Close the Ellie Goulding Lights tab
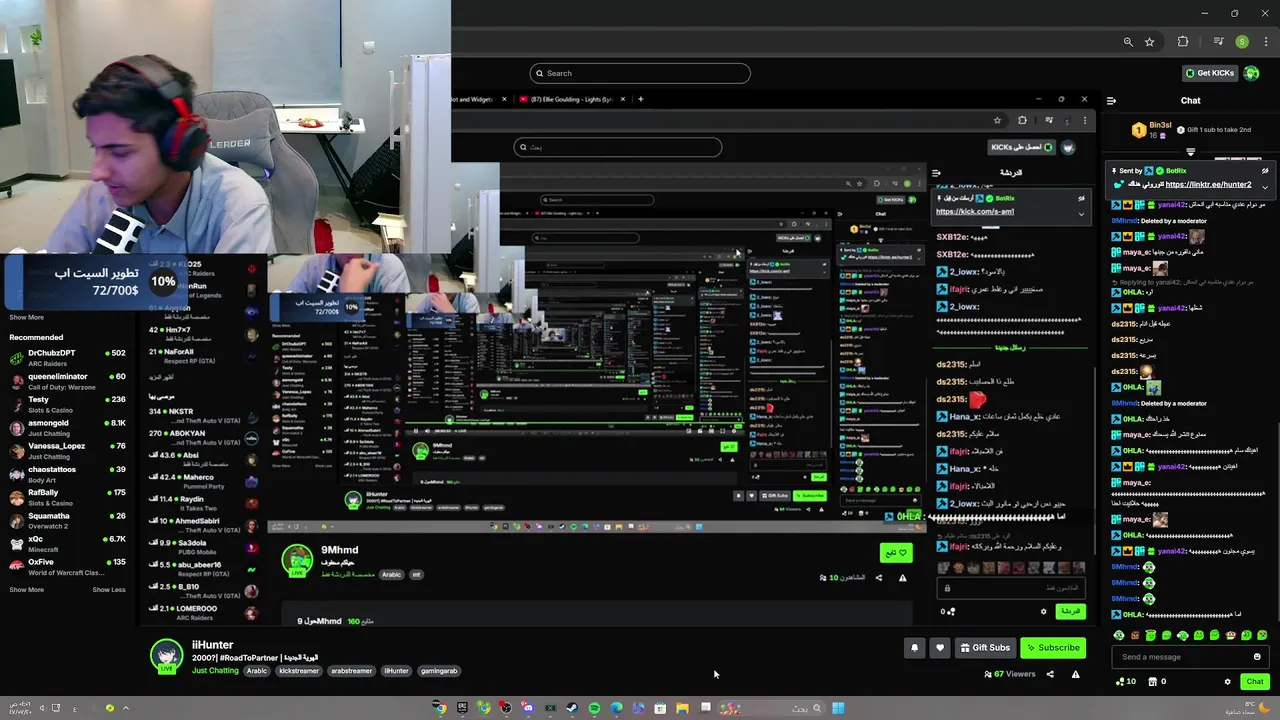1280x720 pixels. 623,99
